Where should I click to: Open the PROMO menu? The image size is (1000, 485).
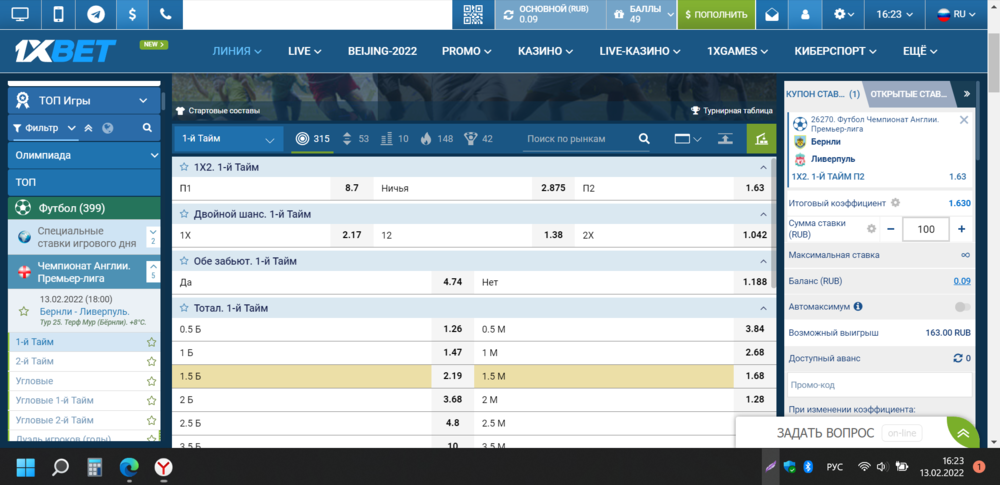[x=467, y=51]
